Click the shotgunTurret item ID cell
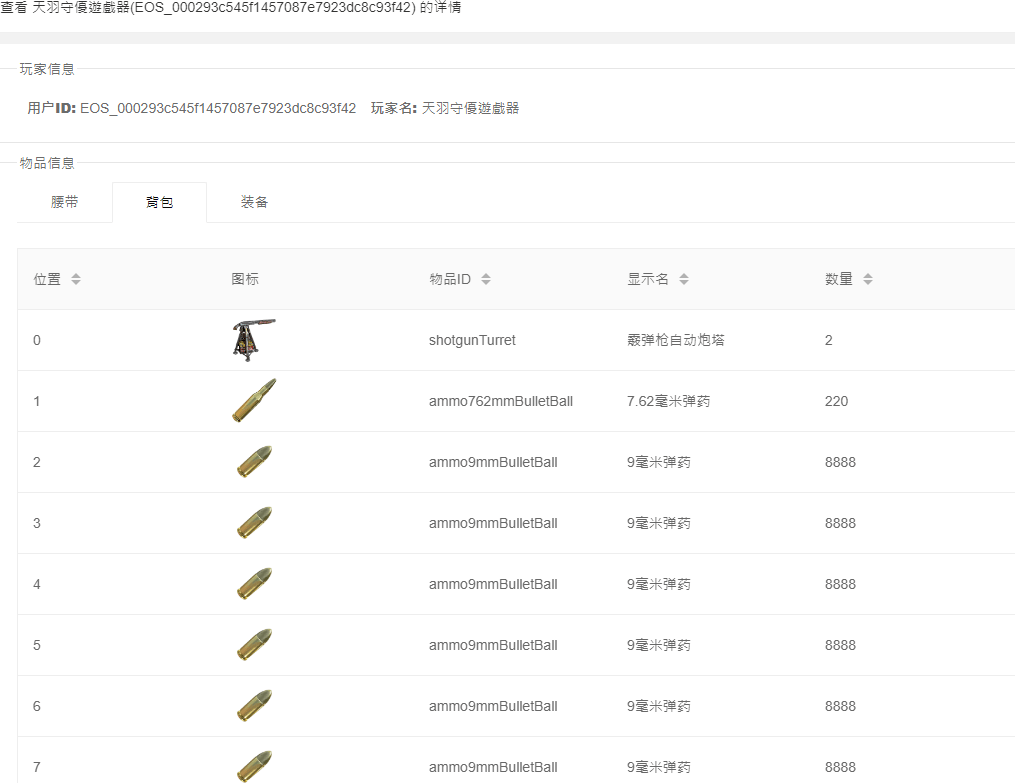 472,340
